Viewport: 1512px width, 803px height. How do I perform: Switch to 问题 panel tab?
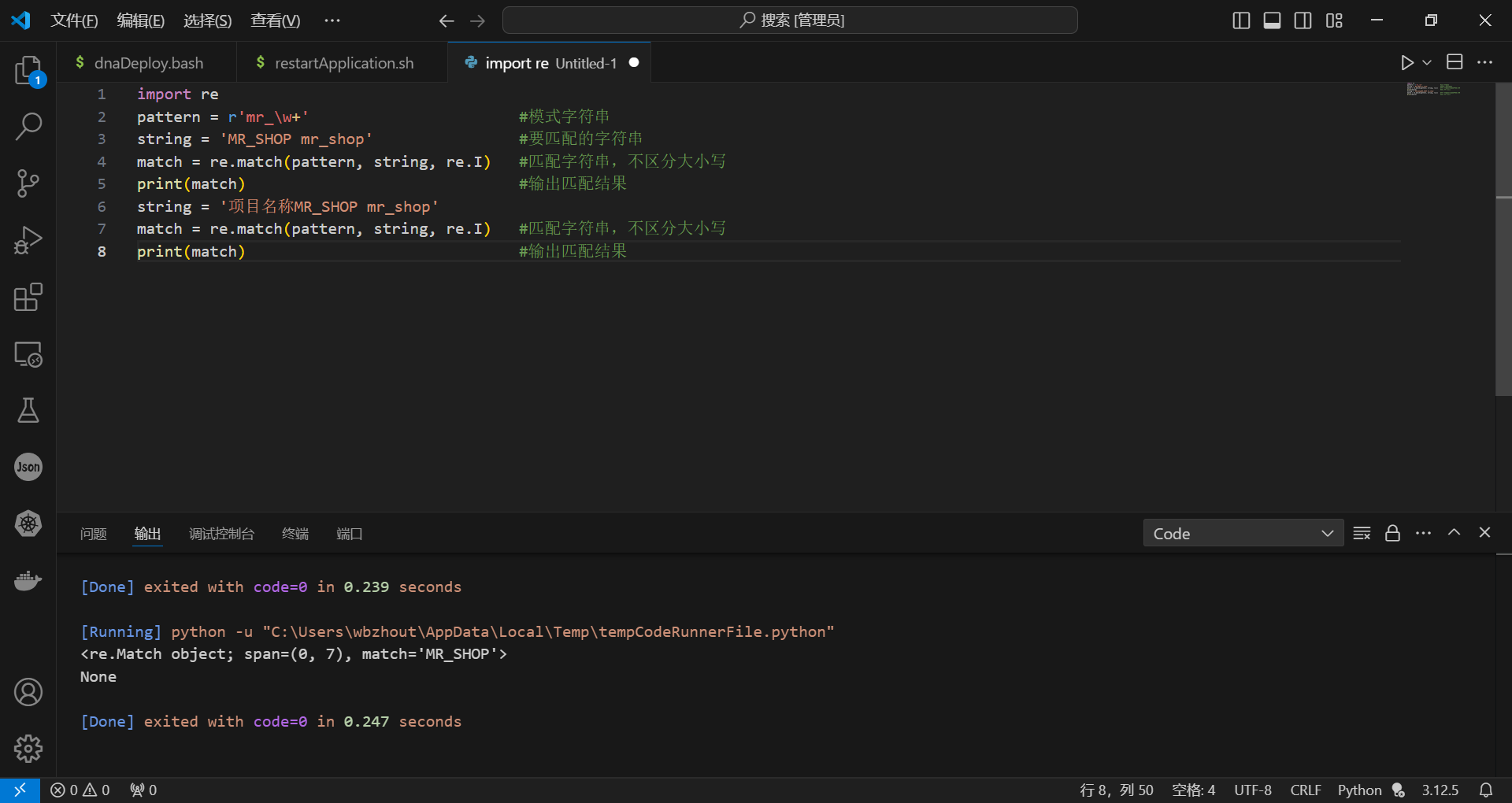(93, 534)
